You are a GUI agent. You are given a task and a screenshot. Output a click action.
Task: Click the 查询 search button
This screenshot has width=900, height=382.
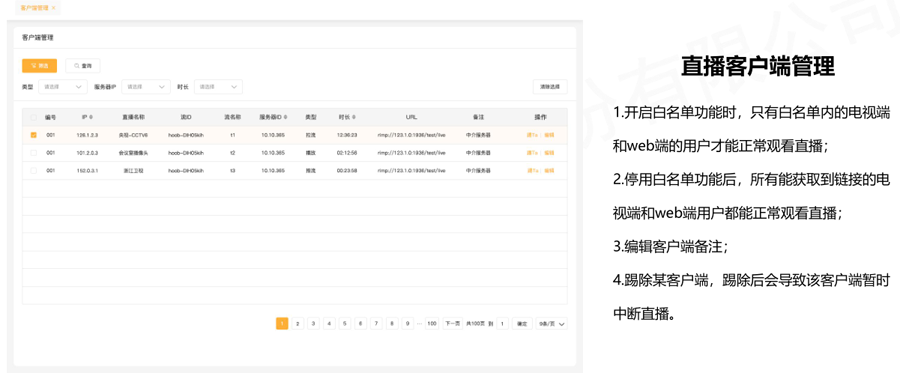point(83,66)
